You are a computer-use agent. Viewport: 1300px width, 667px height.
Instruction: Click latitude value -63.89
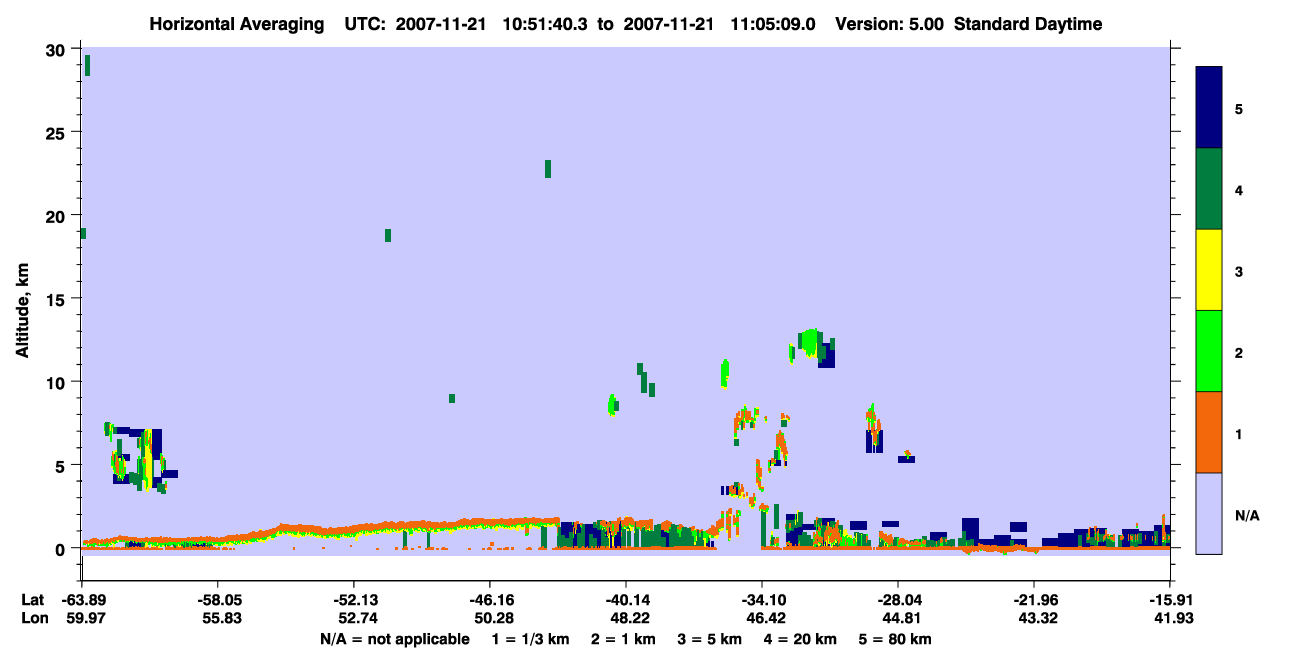[82, 600]
